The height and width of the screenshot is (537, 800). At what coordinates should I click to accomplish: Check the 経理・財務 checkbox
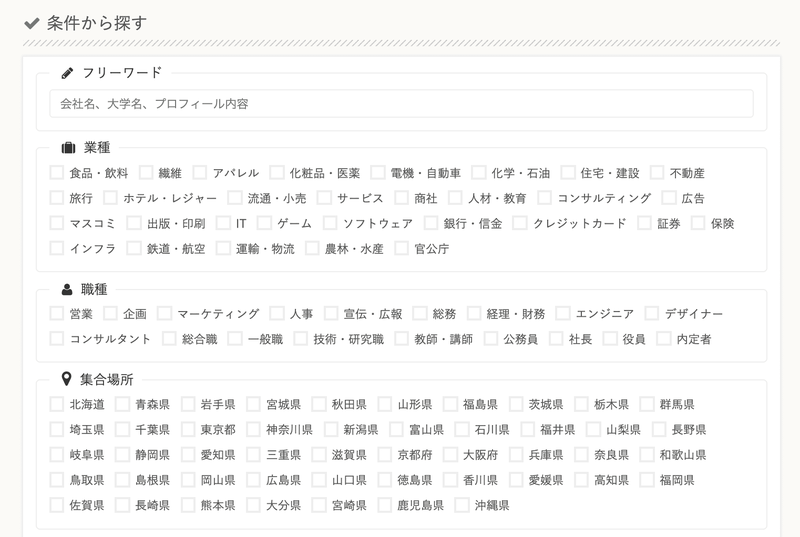click(x=473, y=313)
